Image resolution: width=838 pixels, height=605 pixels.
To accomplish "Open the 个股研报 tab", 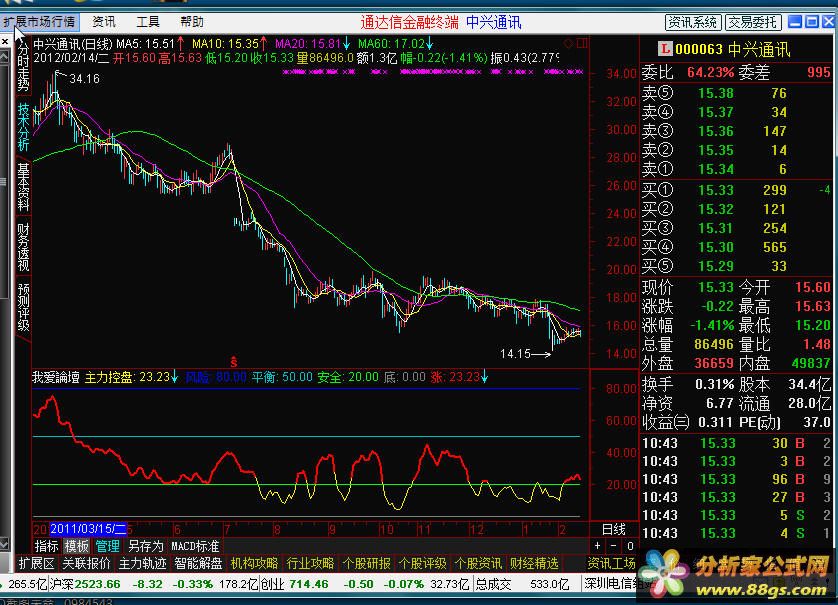I will point(366,563).
